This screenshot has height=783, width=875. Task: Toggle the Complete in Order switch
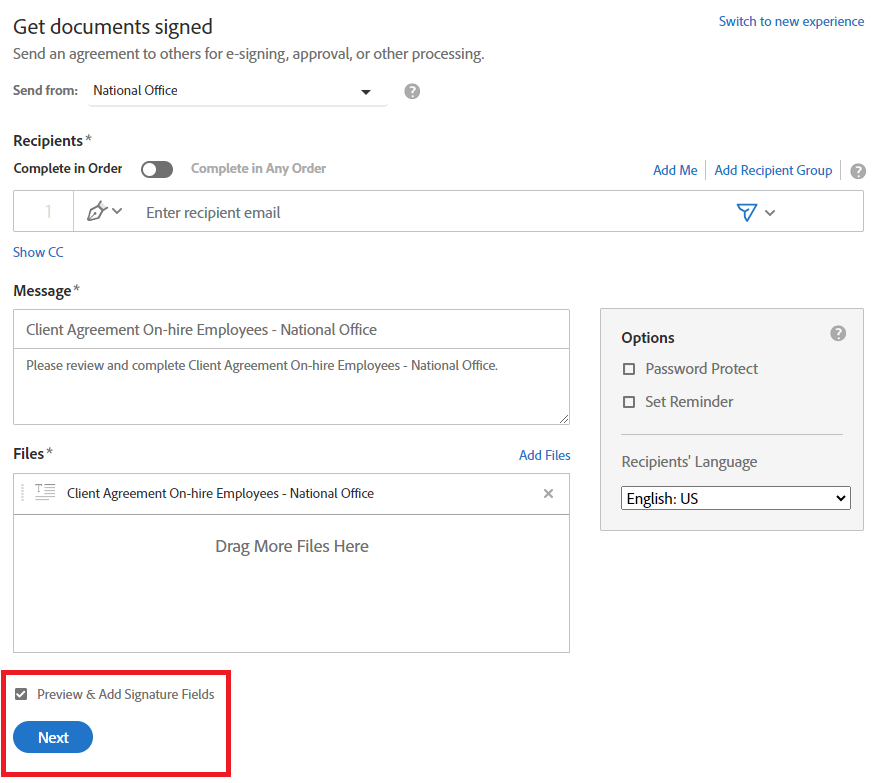coord(157,169)
